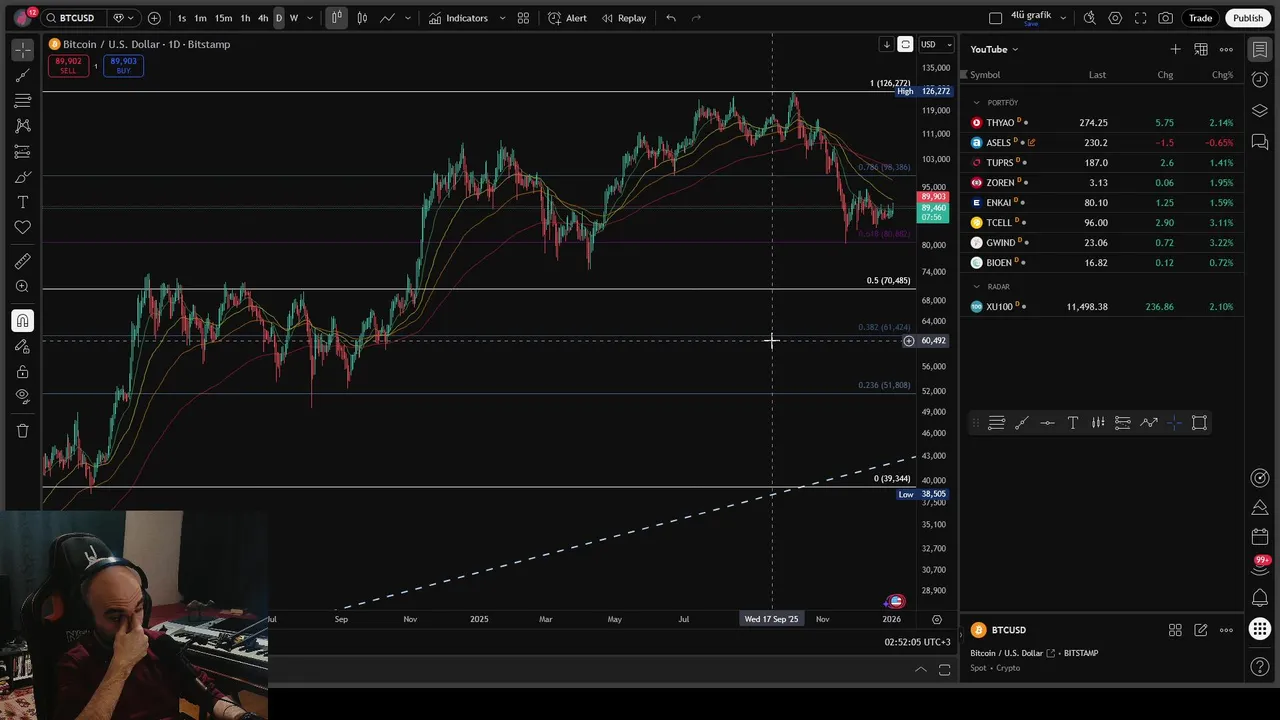Viewport: 1280px width, 720px height.
Task: Open the timeframe interval dropdown arrow
Action: click(x=309, y=18)
